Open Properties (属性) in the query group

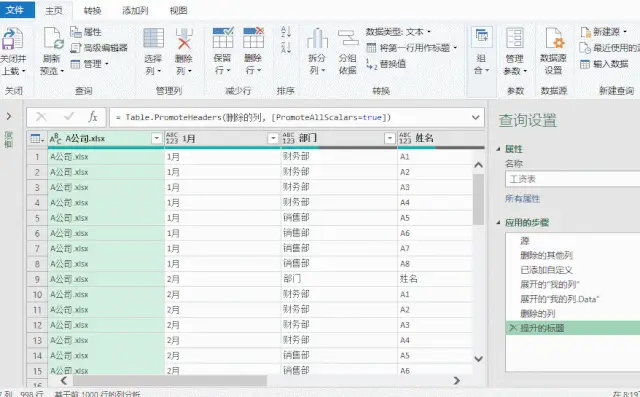(86, 32)
